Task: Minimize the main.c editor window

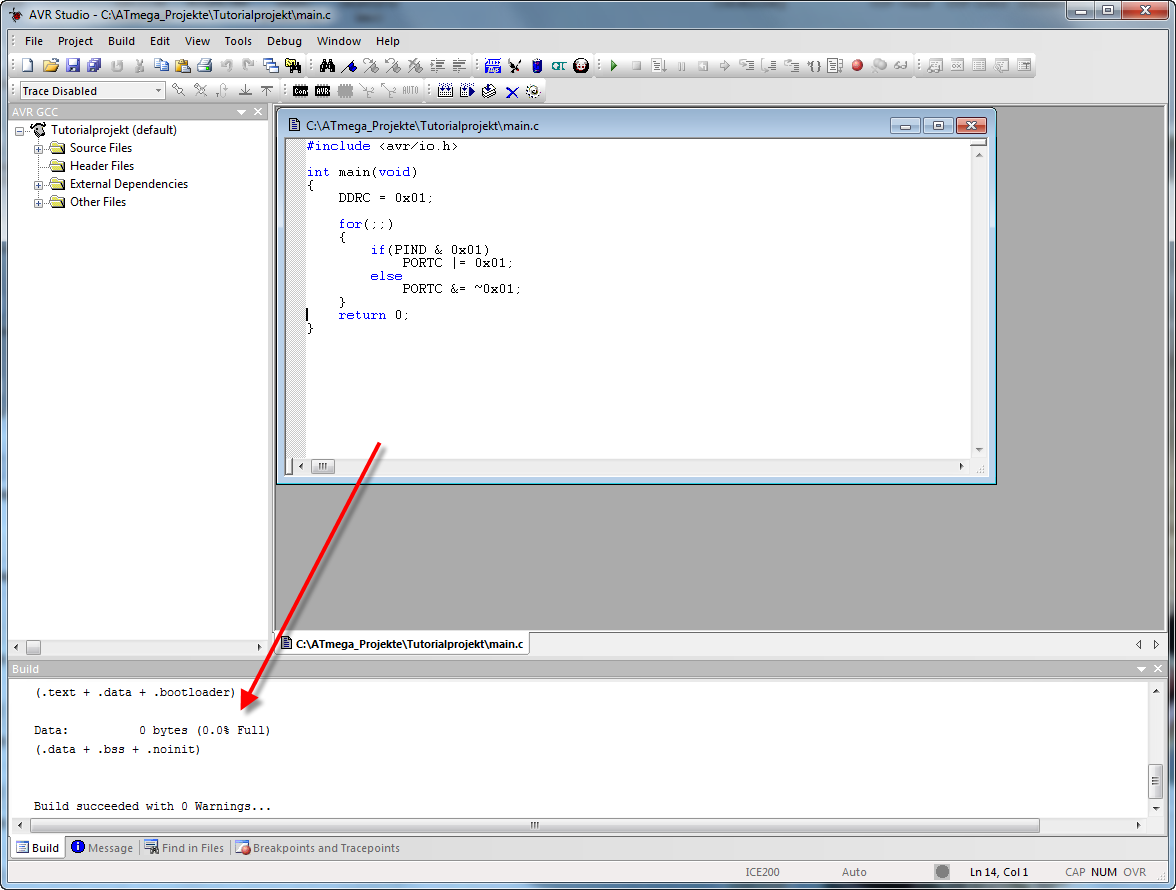Action: [x=905, y=126]
